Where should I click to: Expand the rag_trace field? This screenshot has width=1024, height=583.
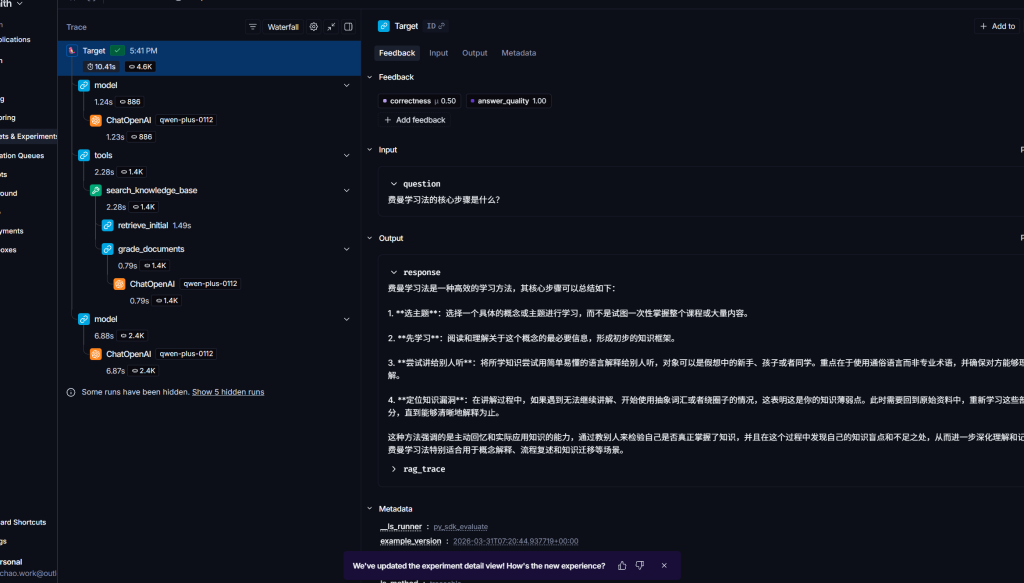(394, 469)
